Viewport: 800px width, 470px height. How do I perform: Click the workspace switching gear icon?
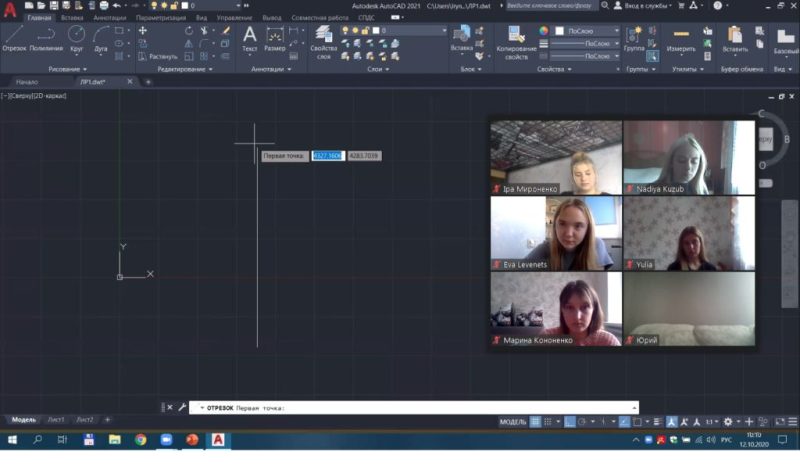[x=728, y=422]
